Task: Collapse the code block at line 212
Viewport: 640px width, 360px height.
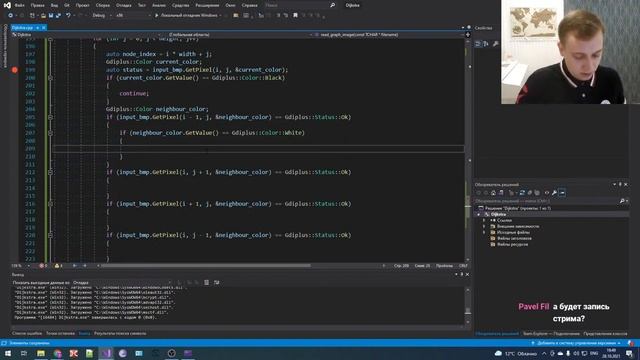Action: point(51,172)
